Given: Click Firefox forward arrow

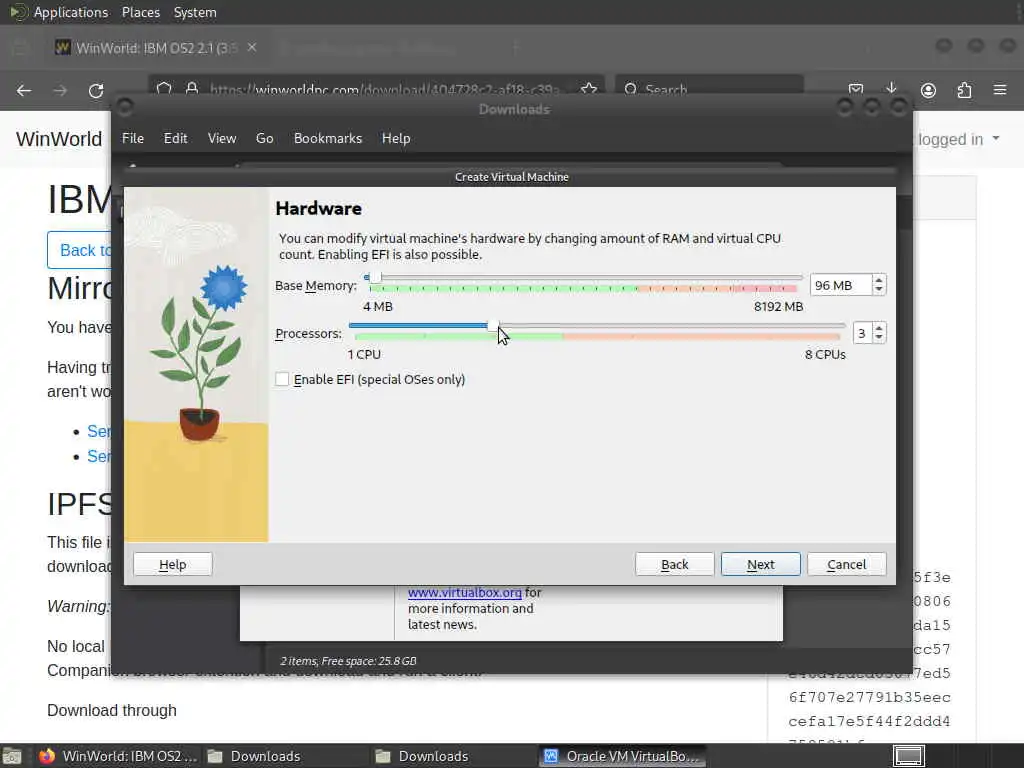Looking at the screenshot, I should pos(60,91).
